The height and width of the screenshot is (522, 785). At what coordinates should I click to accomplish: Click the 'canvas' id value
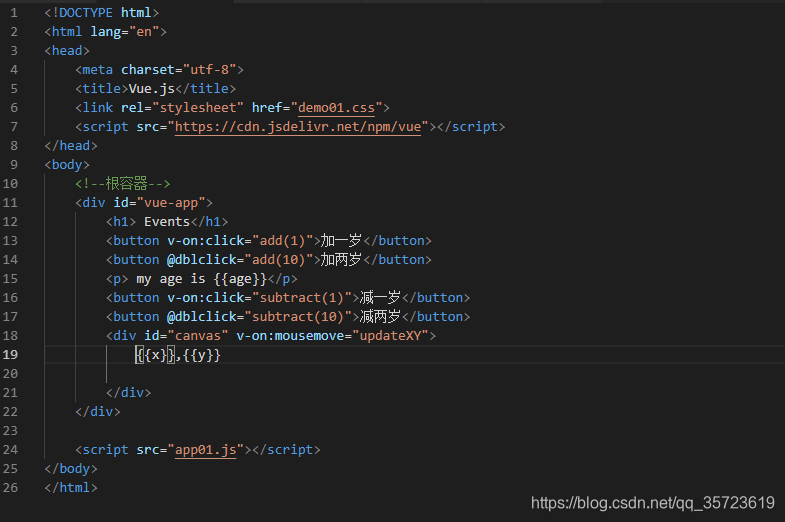[x=198, y=336]
